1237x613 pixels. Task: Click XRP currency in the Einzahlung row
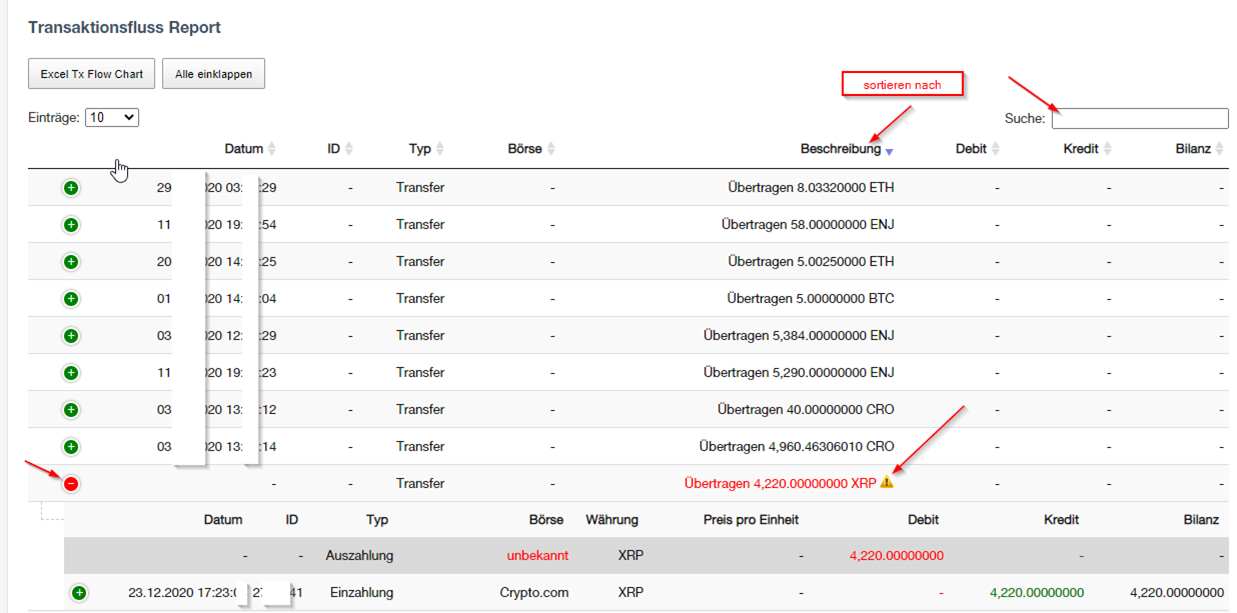point(631,593)
